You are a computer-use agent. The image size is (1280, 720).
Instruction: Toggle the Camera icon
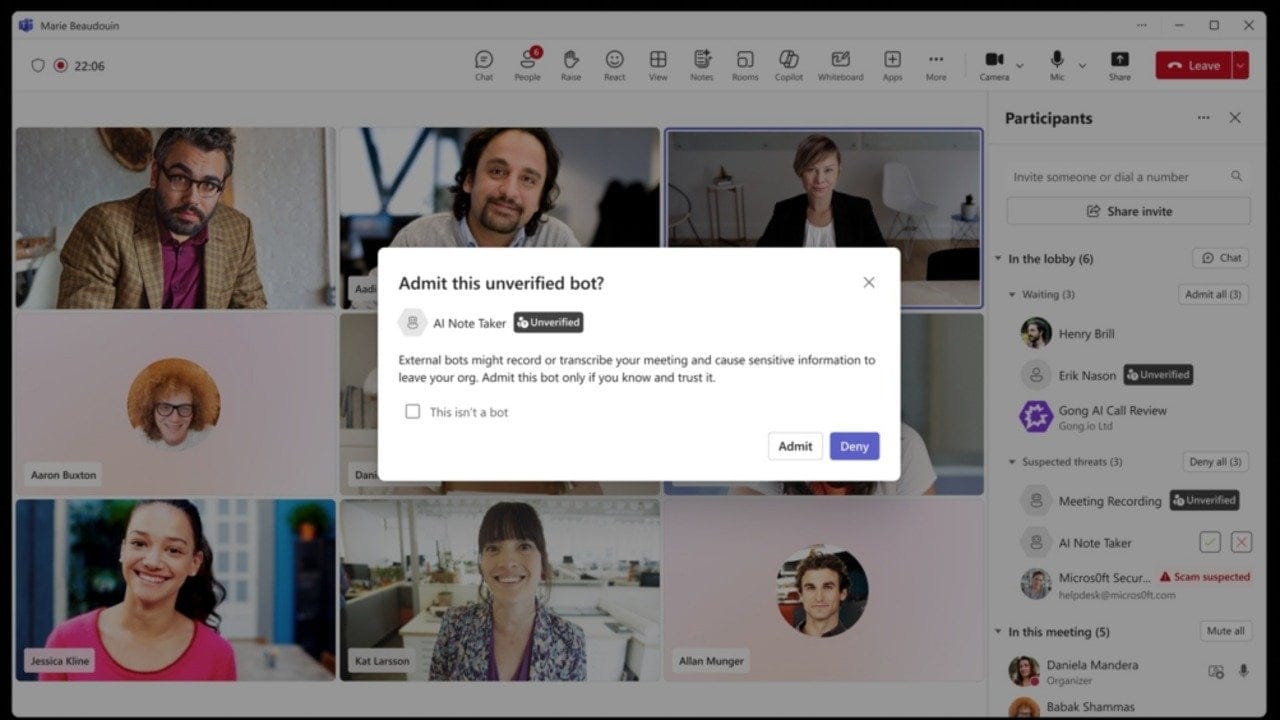pos(994,65)
